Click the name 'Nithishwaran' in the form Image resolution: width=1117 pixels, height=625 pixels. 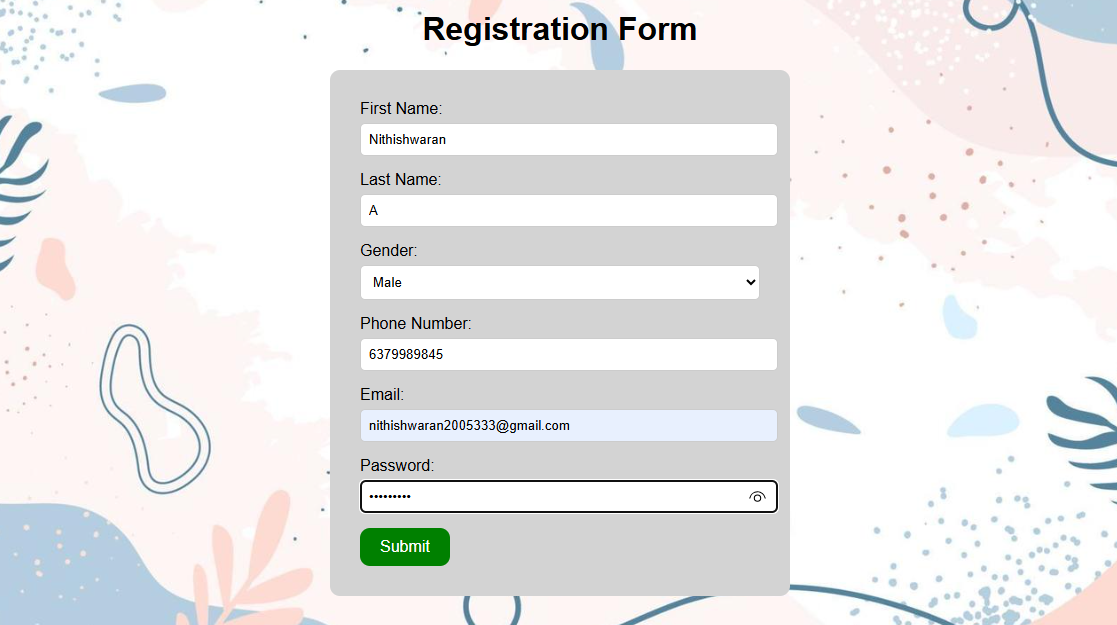(x=407, y=140)
